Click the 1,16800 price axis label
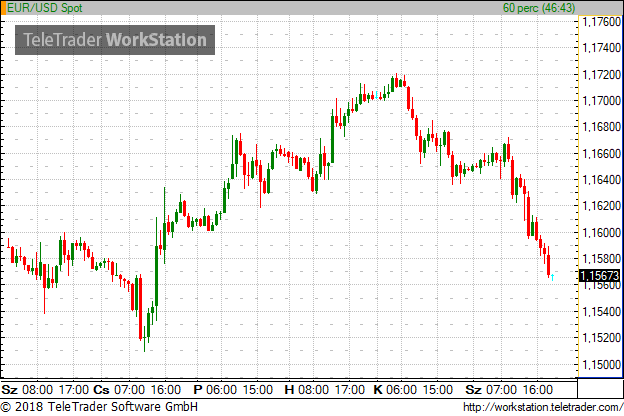The height and width of the screenshot is (416, 624). 601,127
